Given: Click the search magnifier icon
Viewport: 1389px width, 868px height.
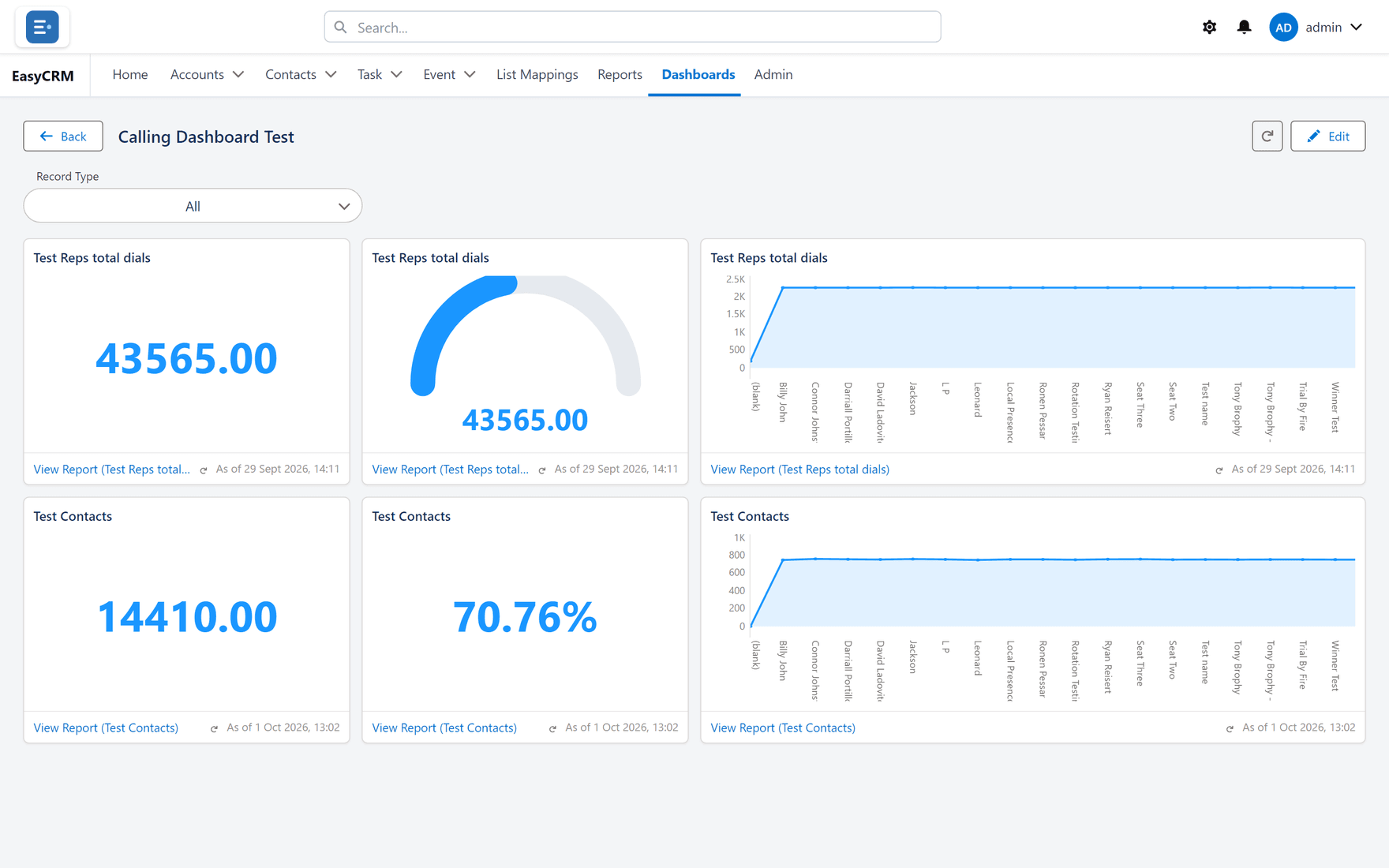Looking at the screenshot, I should (340, 27).
